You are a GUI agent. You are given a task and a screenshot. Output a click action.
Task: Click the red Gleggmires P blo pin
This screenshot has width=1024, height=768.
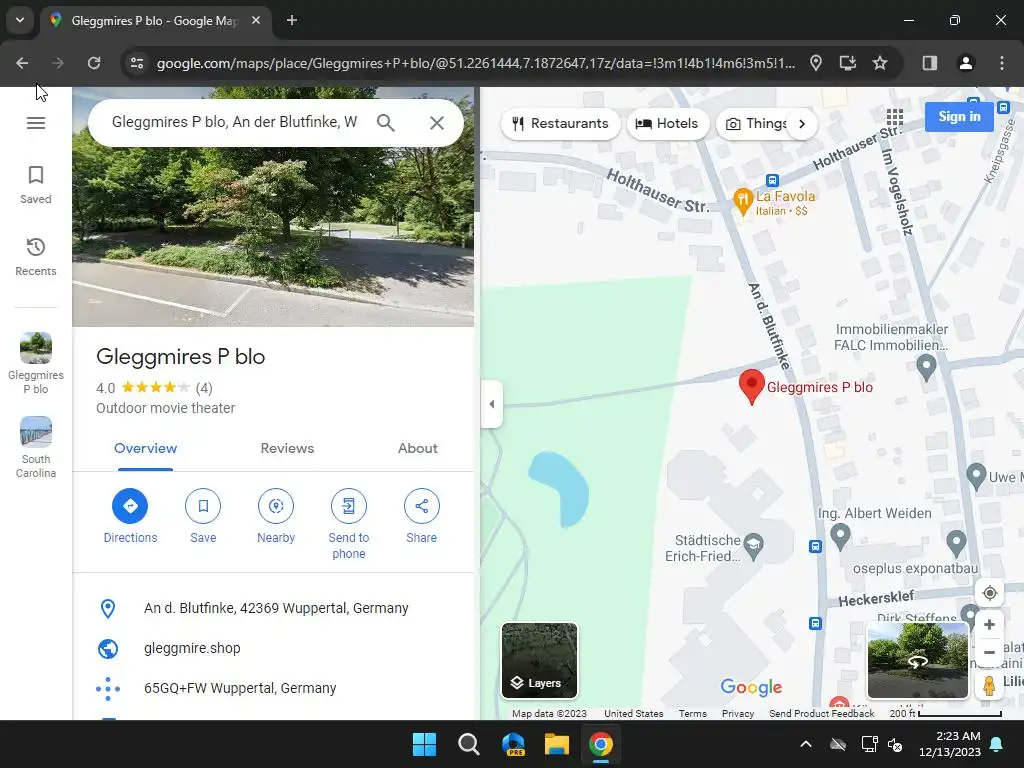point(752,387)
